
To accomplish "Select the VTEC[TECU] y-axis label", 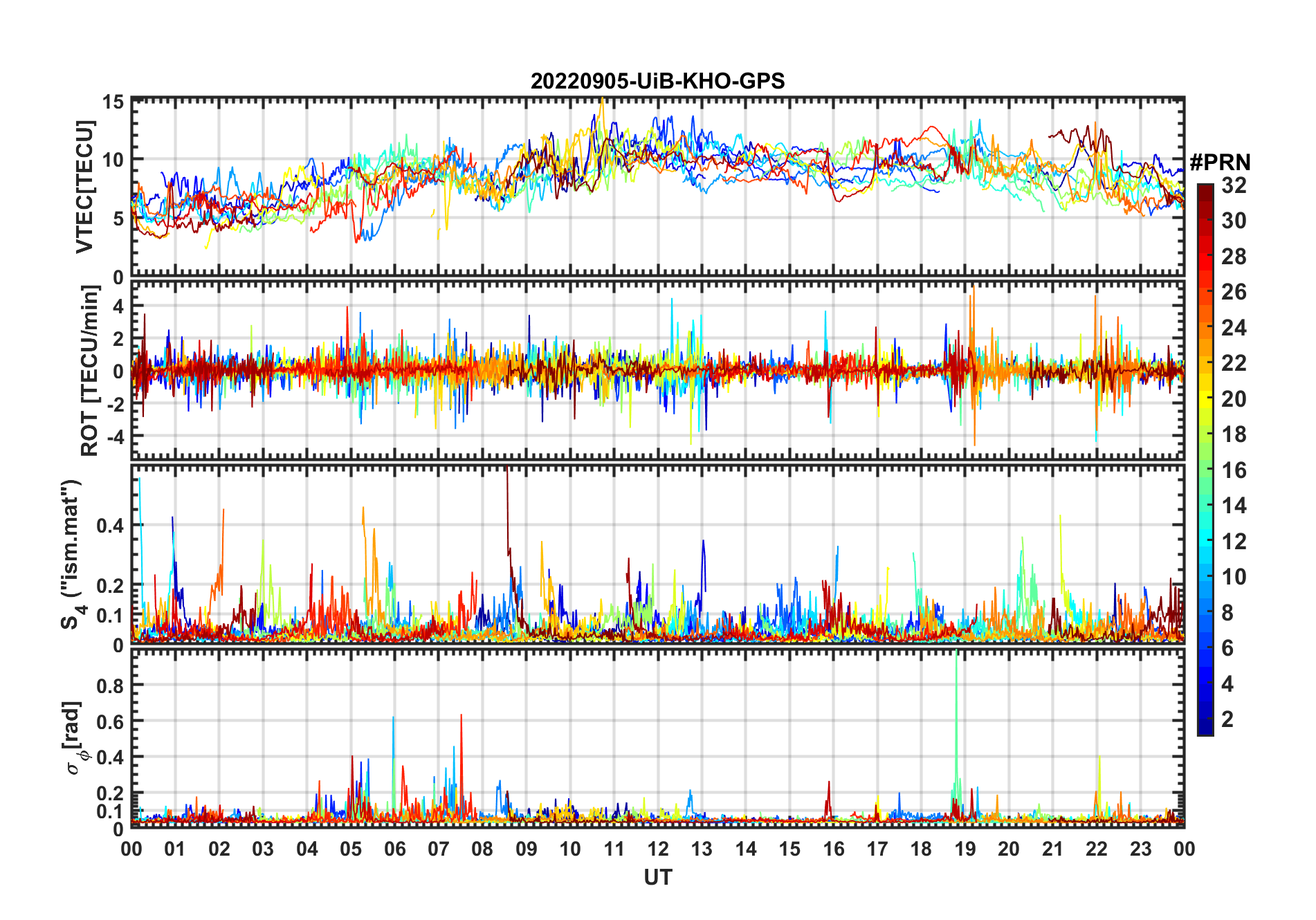I will click(x=84, y=187).
